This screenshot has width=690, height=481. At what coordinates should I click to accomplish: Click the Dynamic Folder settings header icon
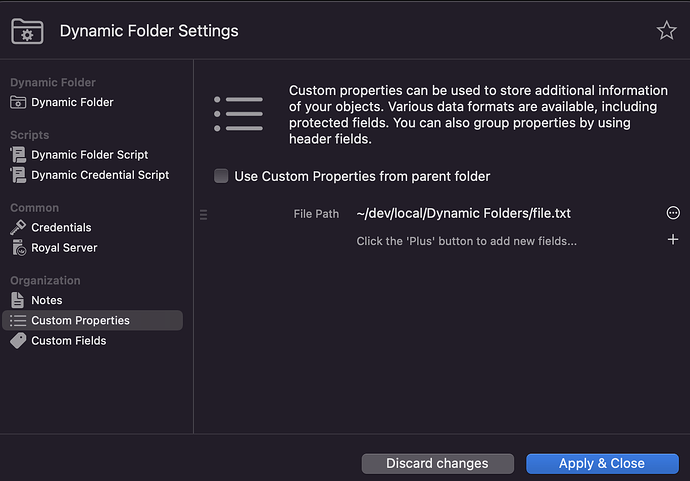[27, 31]
